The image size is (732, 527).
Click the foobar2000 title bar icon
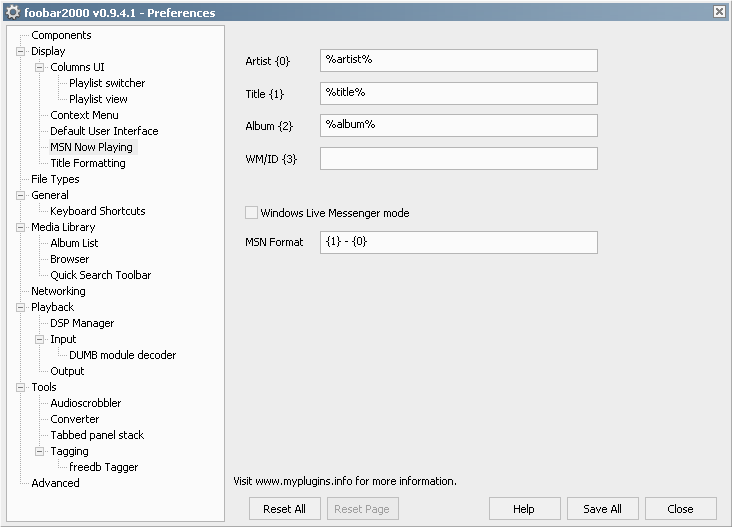coord(13,12)
